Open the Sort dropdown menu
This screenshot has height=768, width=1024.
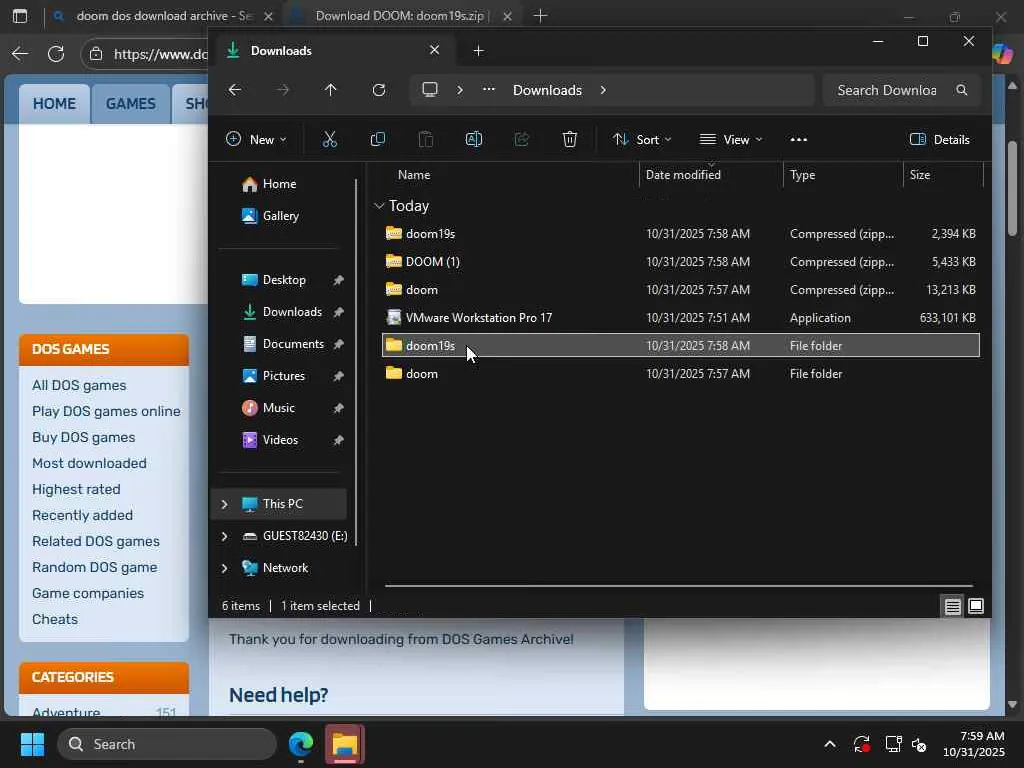click(641, 139)
